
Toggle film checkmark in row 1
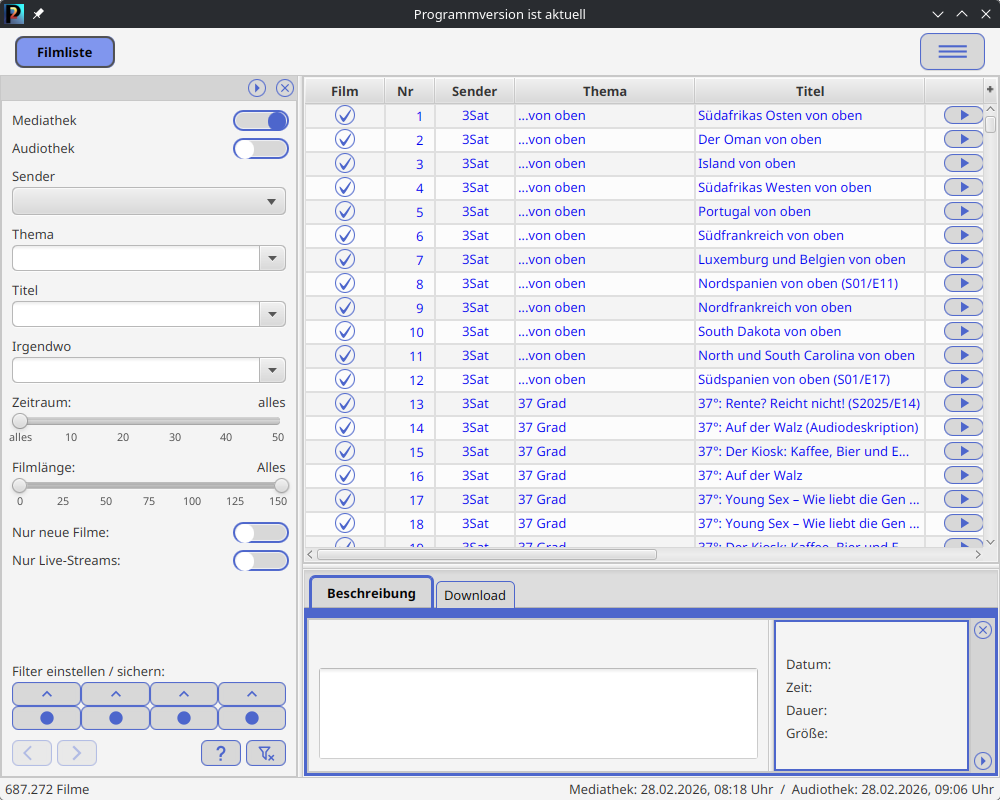tap(345, 115)
